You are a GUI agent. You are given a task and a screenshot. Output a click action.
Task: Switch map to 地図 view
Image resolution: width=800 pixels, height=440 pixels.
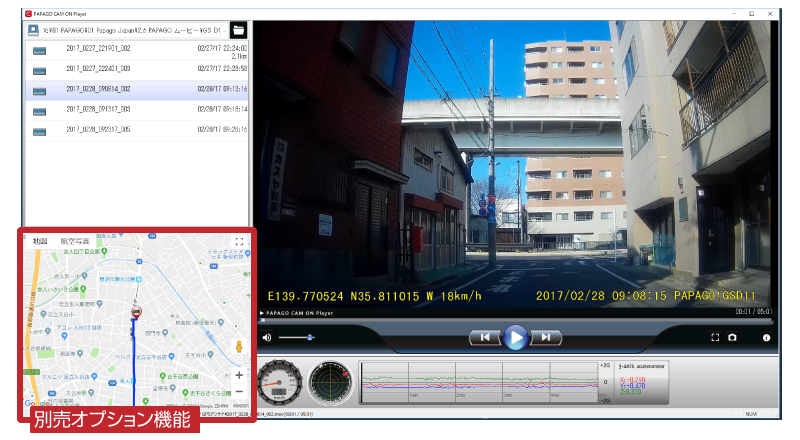40,242
